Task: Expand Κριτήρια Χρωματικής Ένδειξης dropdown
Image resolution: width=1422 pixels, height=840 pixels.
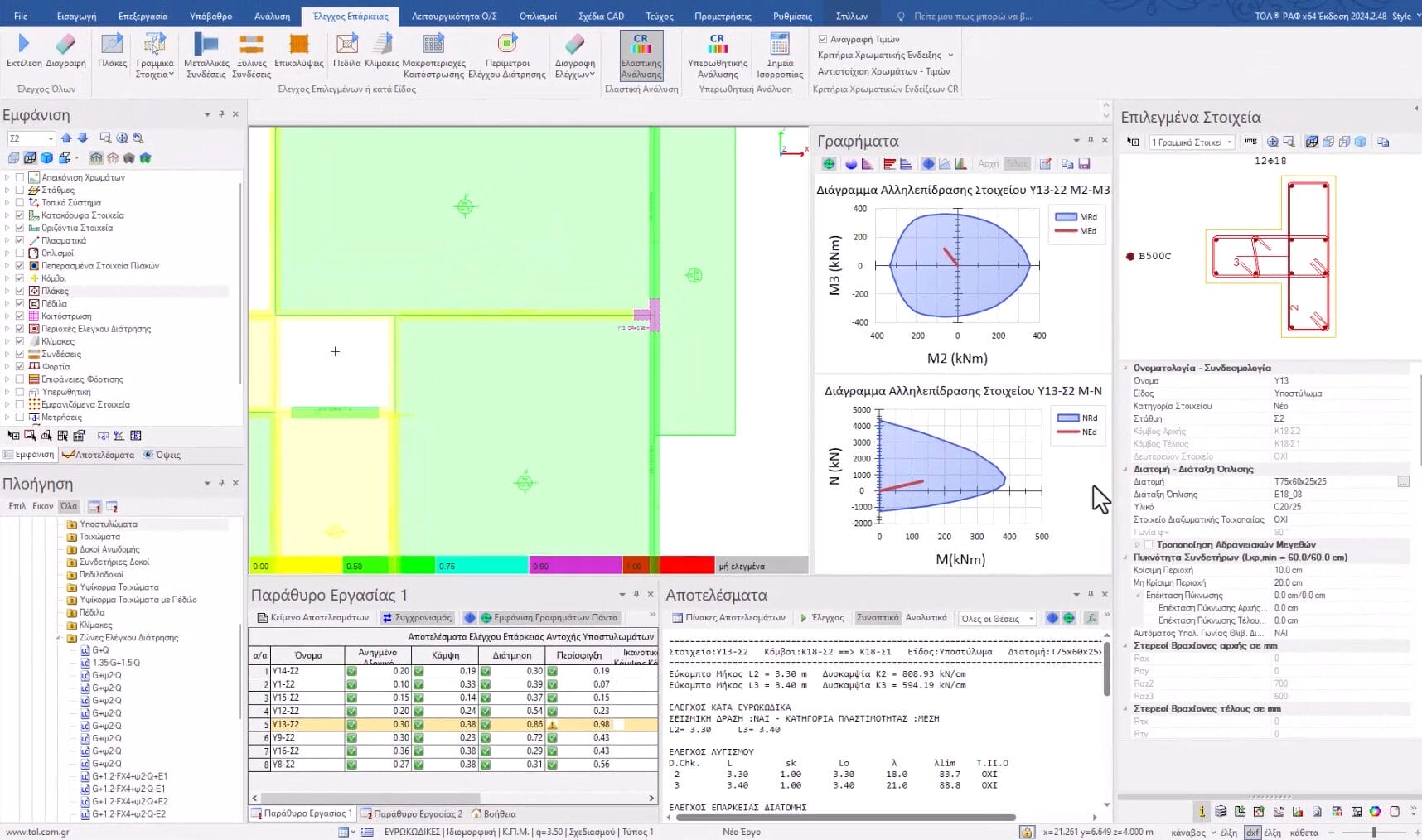Action: pyautogui.click(x=950, y=56)
